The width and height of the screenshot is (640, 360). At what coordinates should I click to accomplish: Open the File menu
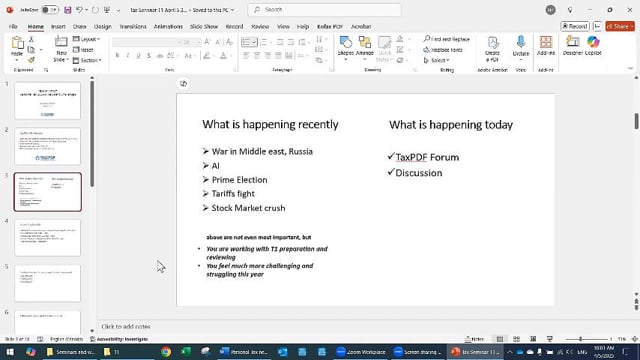click(x=13, y=27)
